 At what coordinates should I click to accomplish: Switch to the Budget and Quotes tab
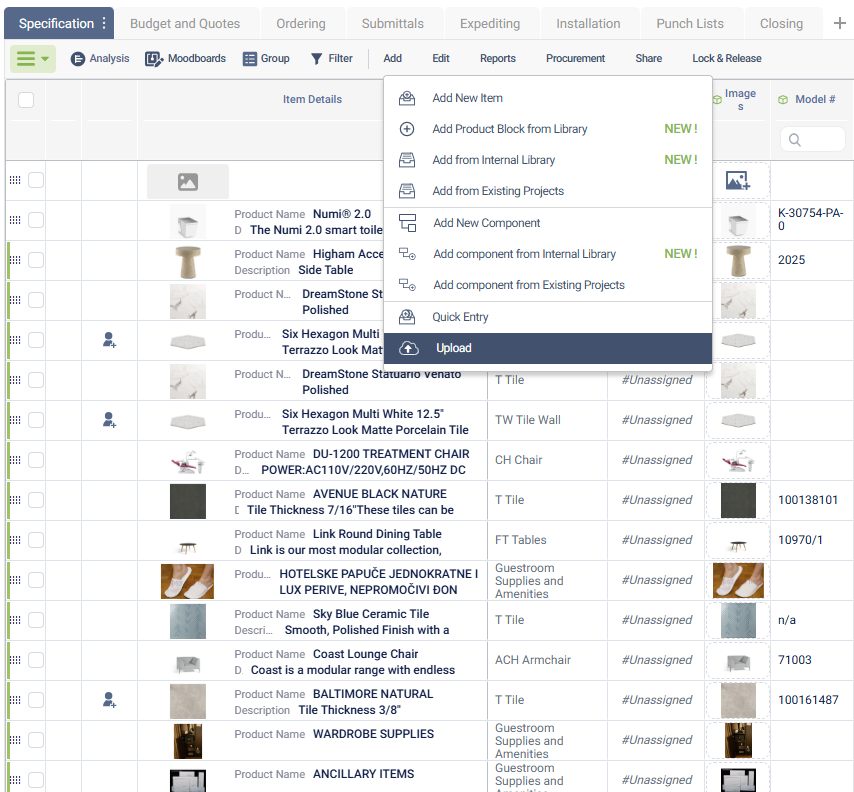click(185, 22)
